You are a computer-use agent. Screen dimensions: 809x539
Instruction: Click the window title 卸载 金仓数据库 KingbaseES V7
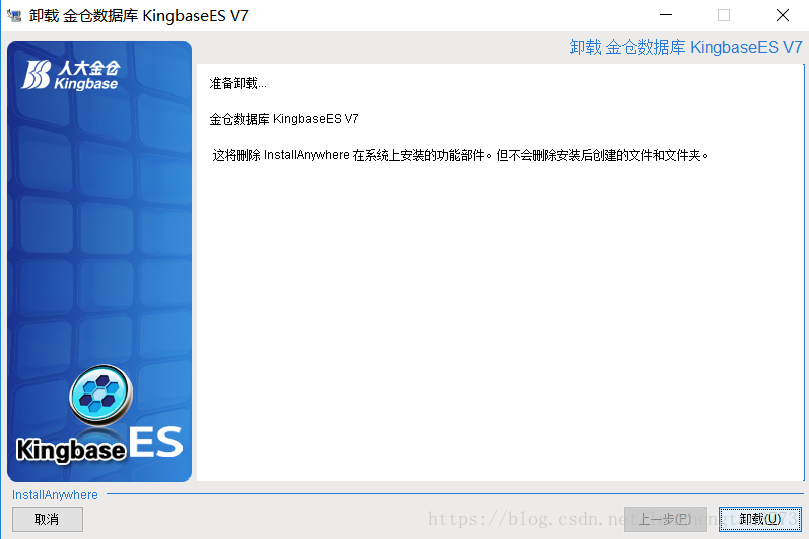click(138, 15)
